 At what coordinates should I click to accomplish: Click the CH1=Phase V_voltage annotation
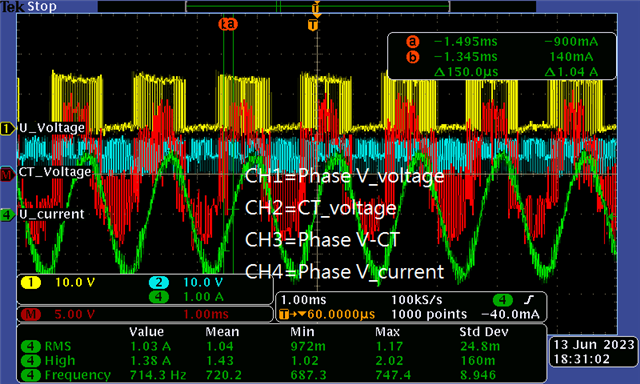pyautogui.click(x=344, y=176)
